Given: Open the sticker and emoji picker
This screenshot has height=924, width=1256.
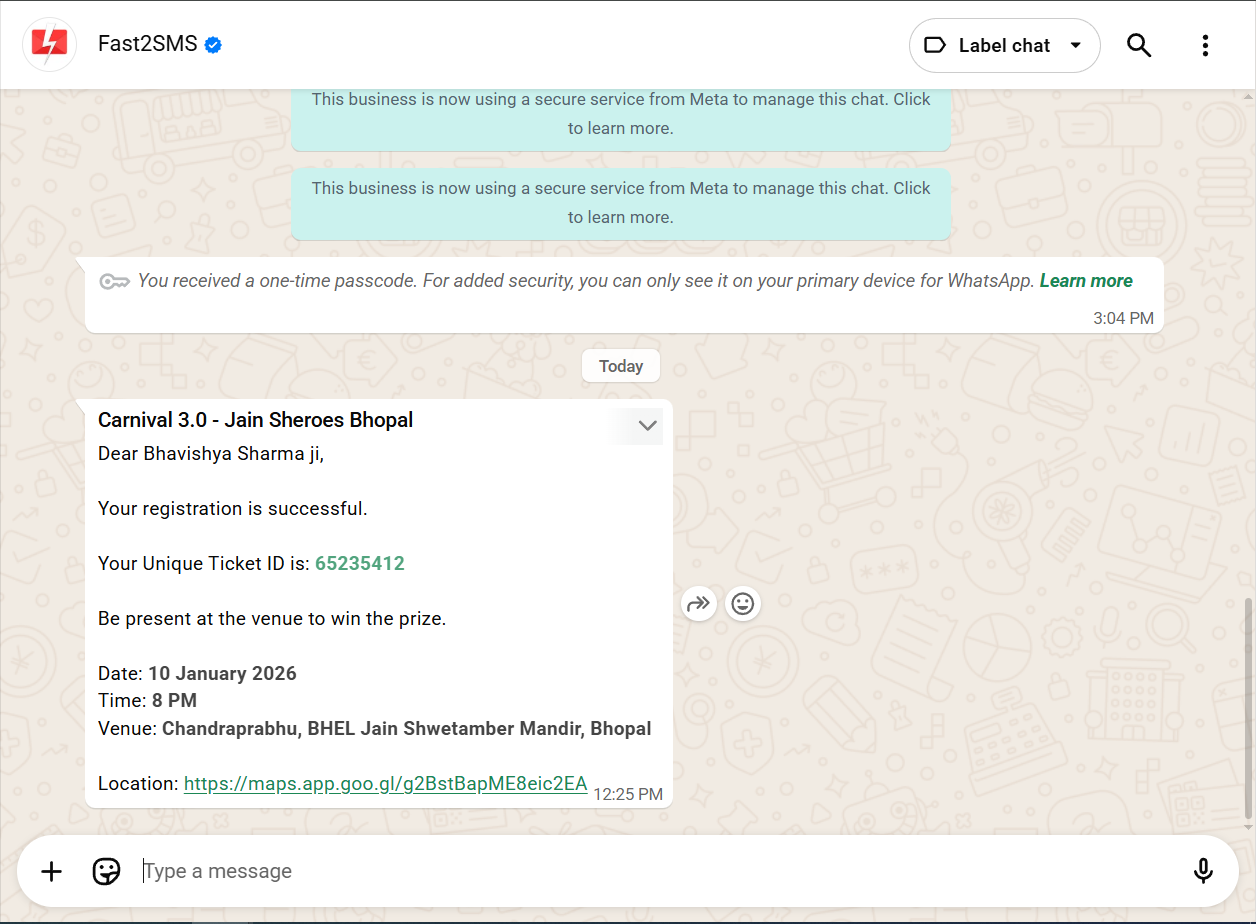Looking at the screenshot, I should coord(106,871).
